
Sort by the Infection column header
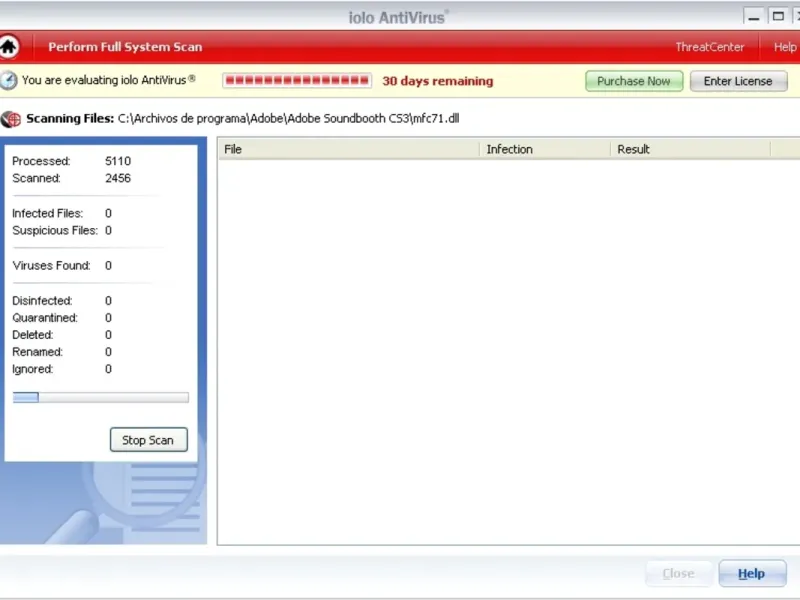545,149
